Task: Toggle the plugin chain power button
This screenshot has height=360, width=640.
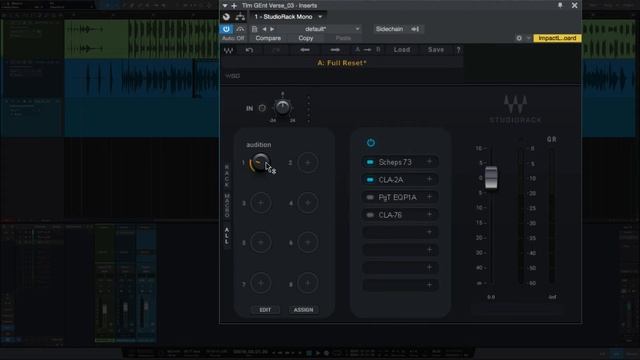Action: 371,142
